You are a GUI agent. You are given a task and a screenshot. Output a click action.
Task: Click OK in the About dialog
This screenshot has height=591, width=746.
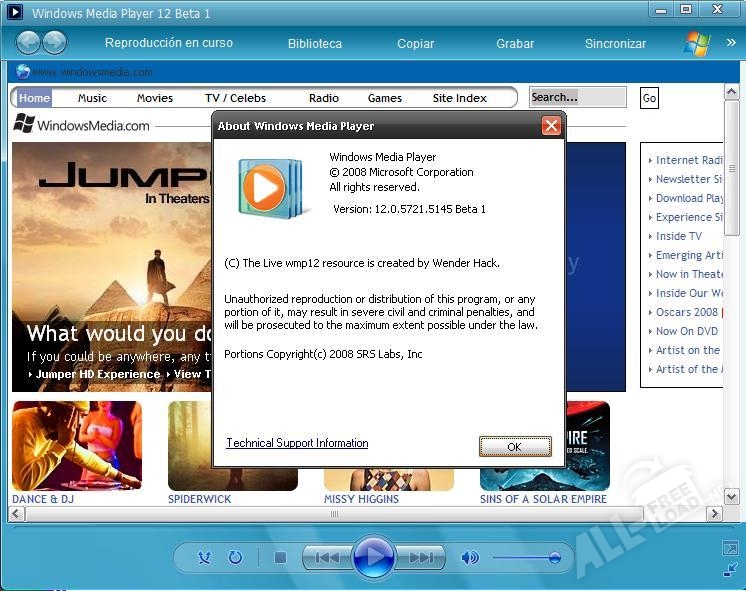514,446
